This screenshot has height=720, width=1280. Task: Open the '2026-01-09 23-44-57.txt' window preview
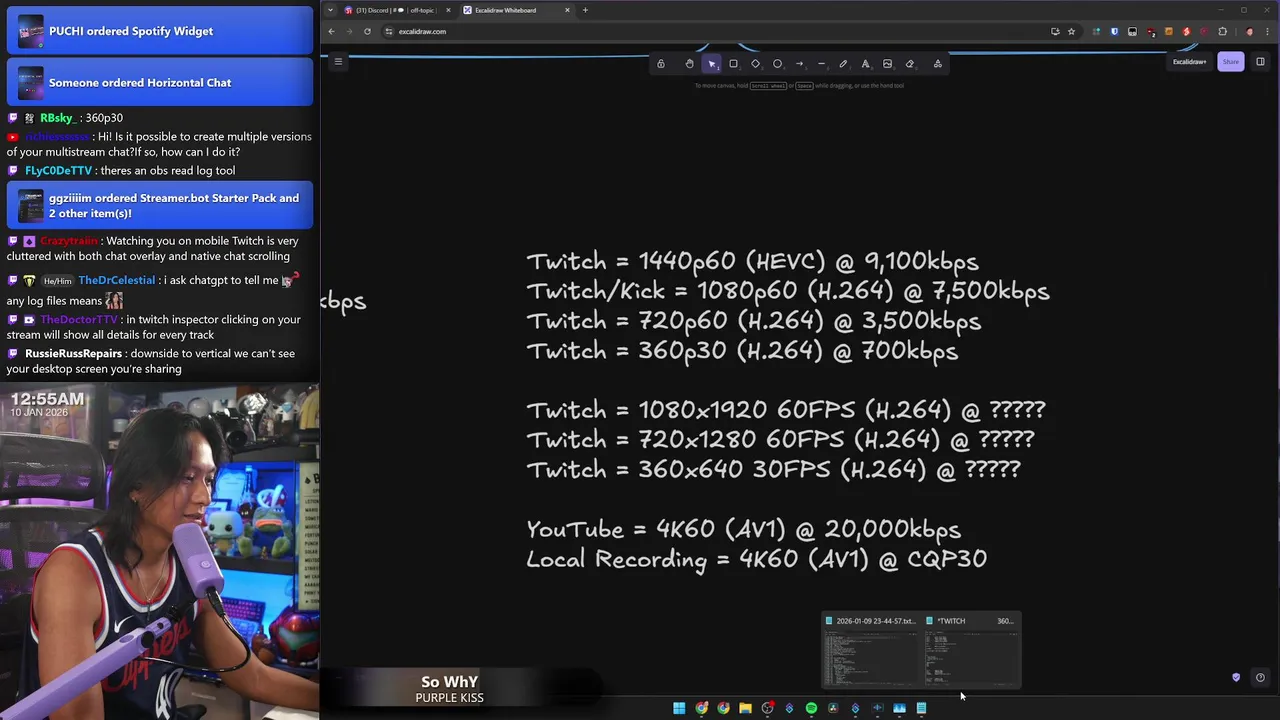point(871,651)
